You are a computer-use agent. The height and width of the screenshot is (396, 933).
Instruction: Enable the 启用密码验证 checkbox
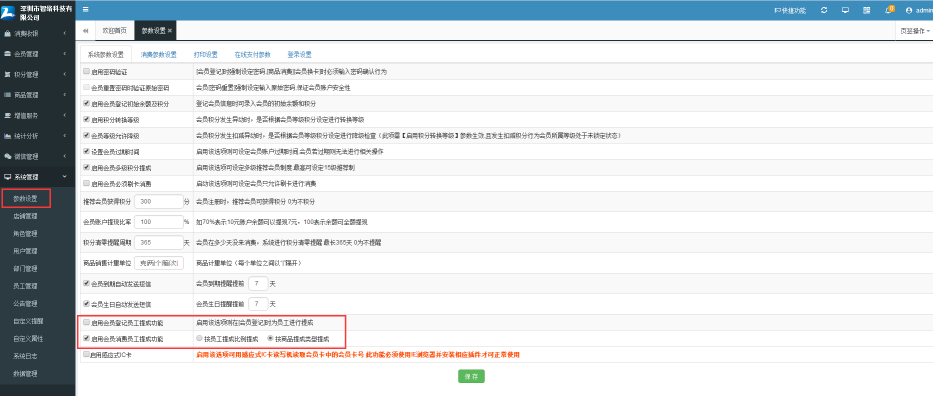87,72
